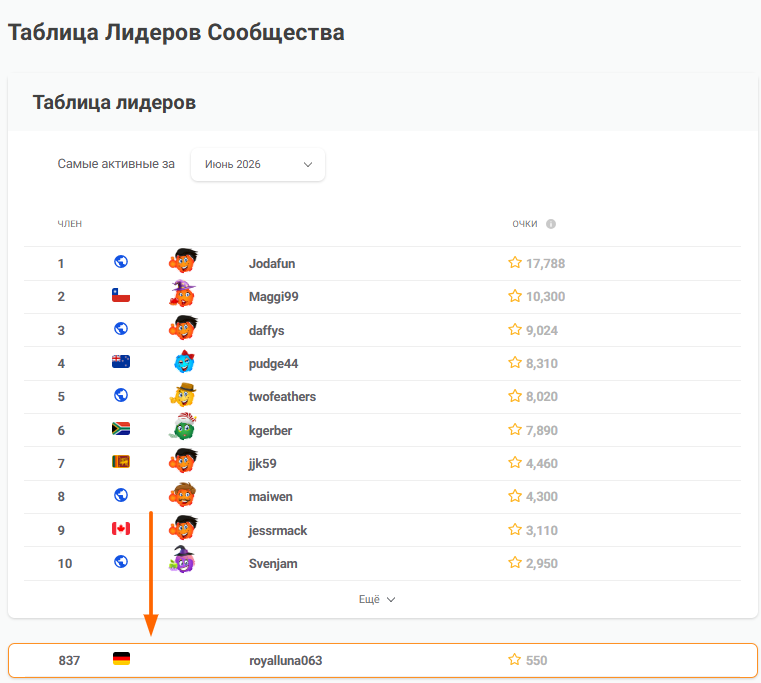Click the ОЧКИ column header
761x683 pixels.
tap(525, 224)
